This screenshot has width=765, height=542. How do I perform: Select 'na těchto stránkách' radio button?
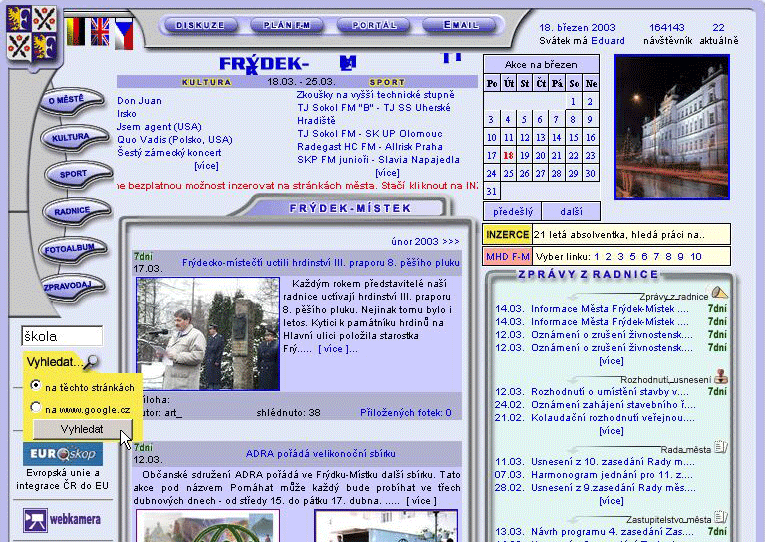click(x=36, y=386)
